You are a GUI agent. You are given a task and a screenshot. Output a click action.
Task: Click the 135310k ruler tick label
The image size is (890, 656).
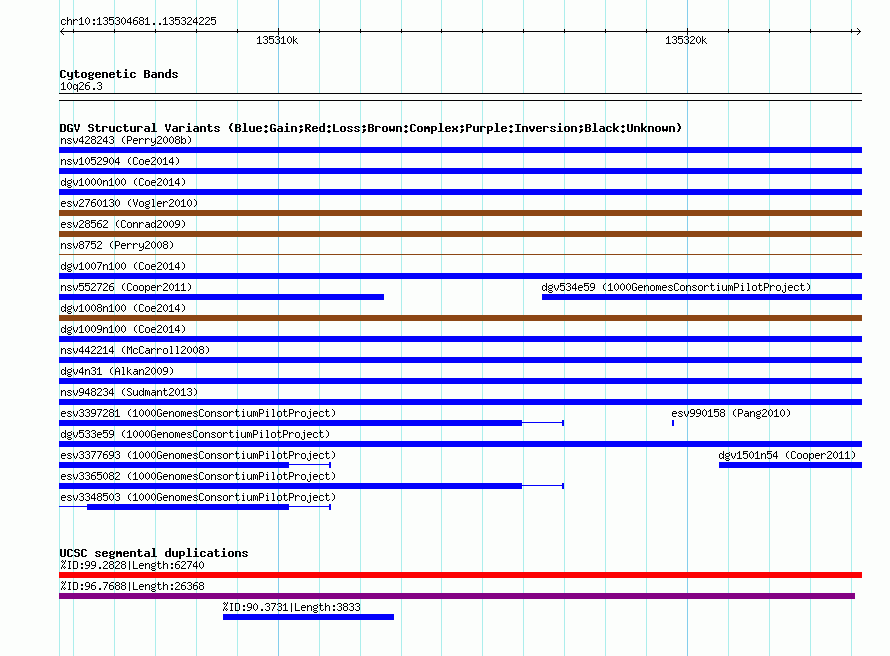[277, 40]
